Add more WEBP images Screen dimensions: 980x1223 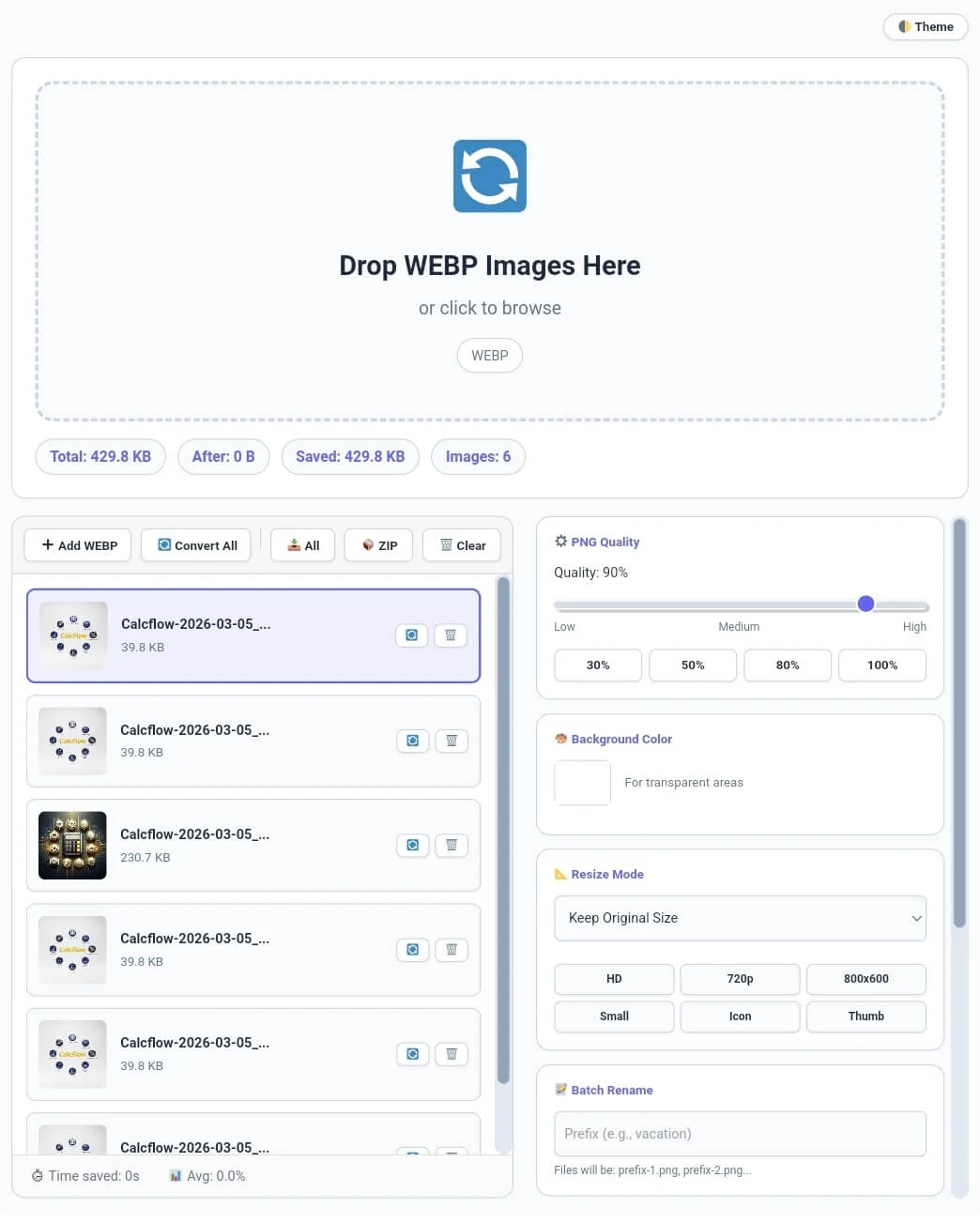pos(77,544)
